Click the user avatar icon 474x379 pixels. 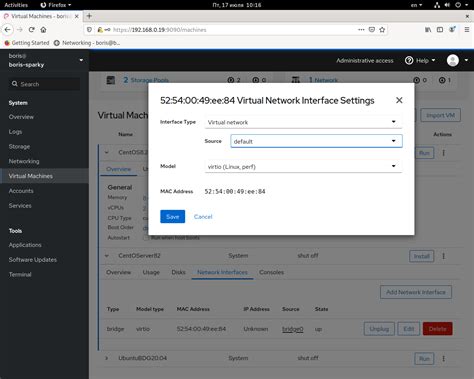click(453, 60)
